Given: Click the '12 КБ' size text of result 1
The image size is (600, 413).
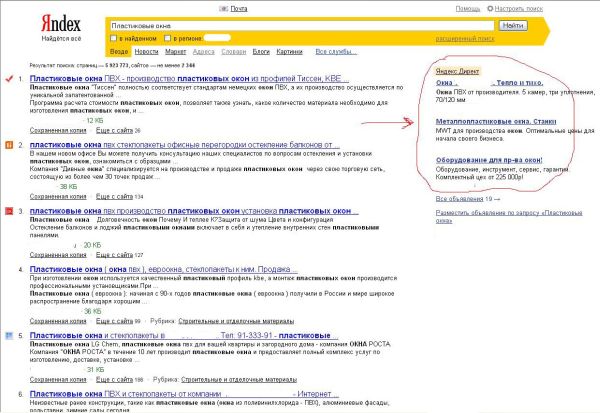Looking at the screenshot, I should point(95,121).
